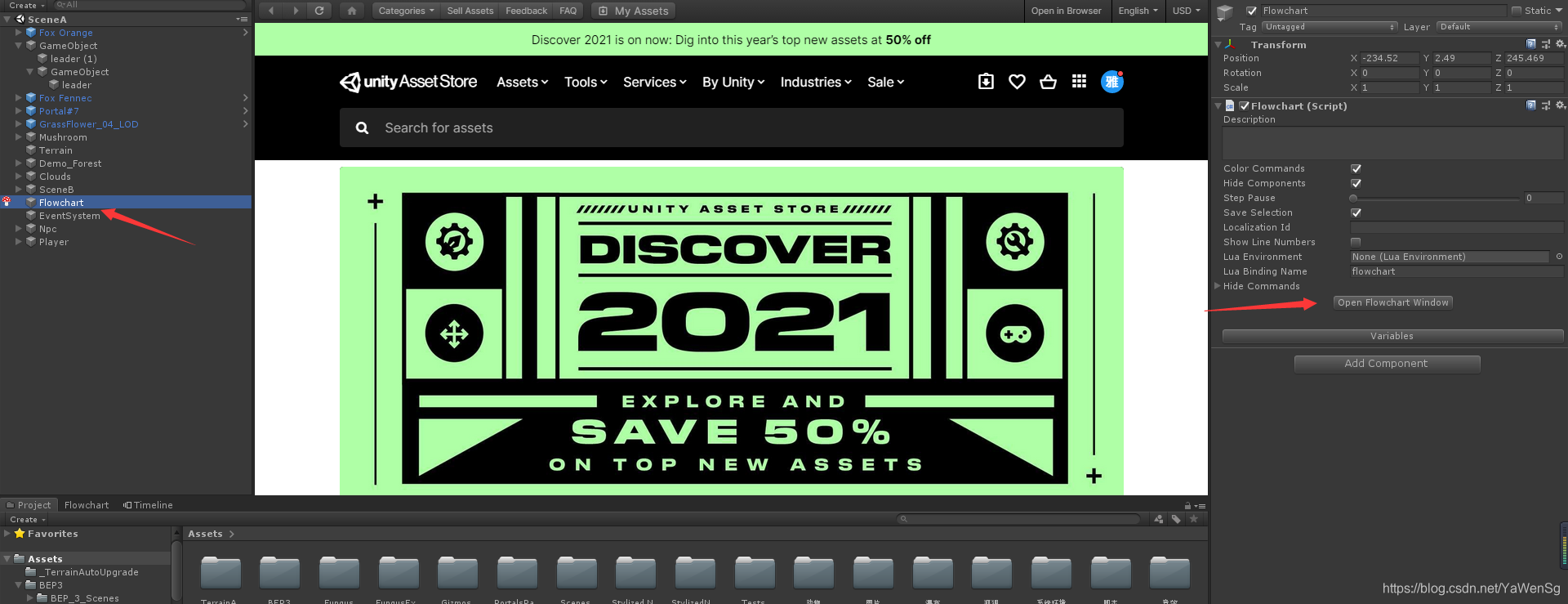Open the shopping basket icon
The image size is (1568, 604).
click(1048, 82)
